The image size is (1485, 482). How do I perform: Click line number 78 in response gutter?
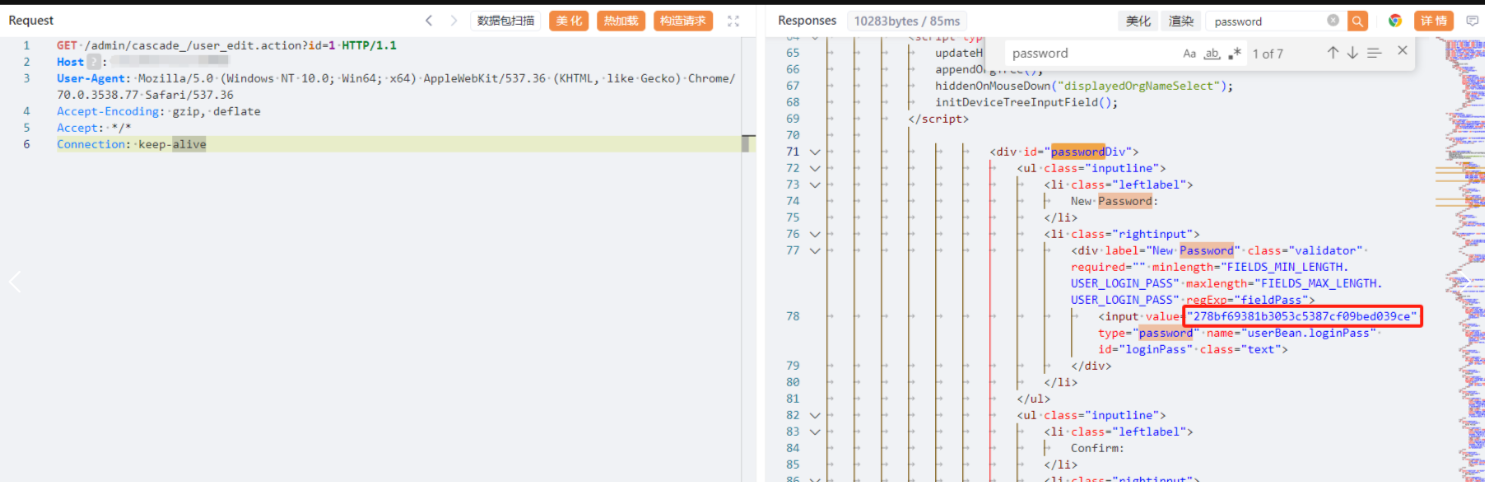click(793, 316)
